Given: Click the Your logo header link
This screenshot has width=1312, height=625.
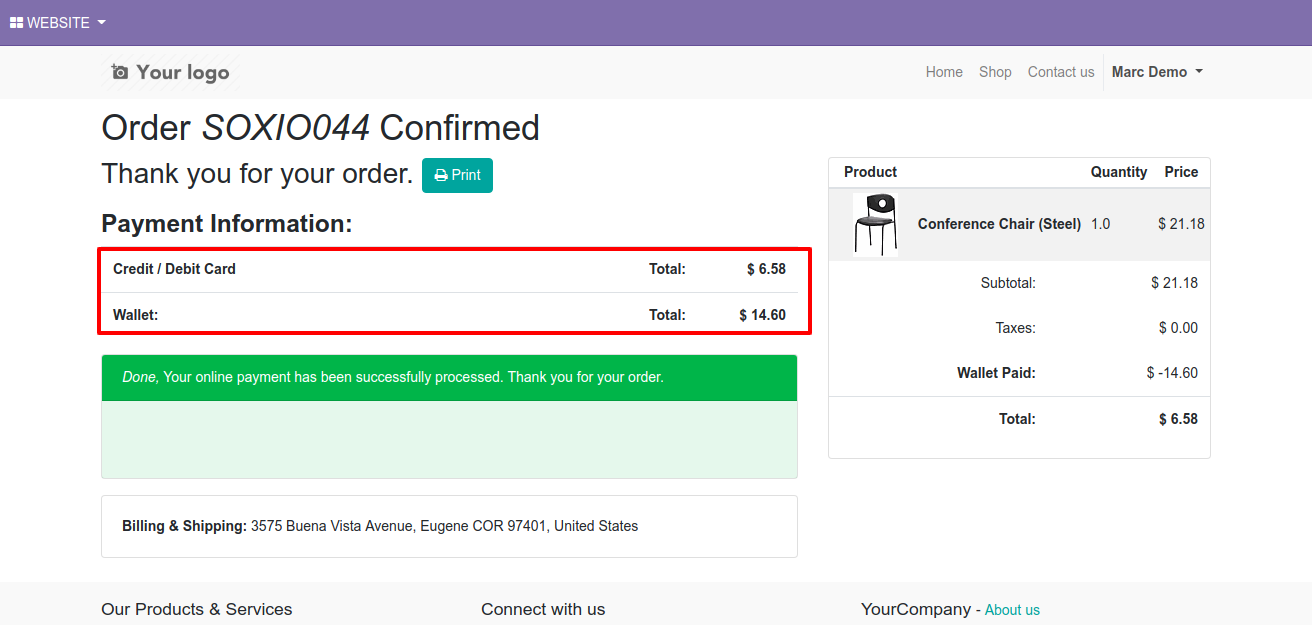Looking at the screenshot, I should (x=171, y=72).
